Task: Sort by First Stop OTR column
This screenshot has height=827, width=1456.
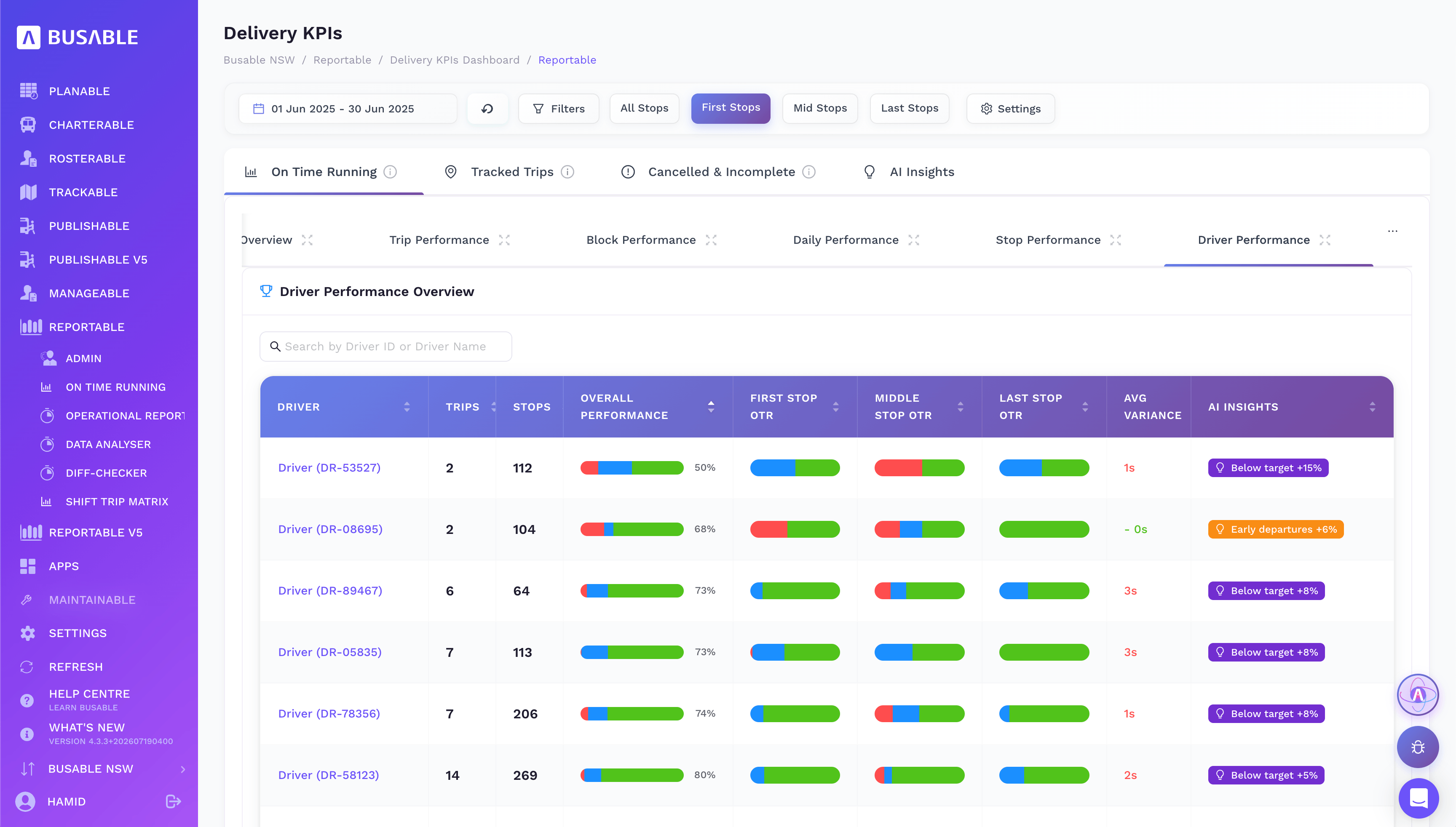Action: 835,407
